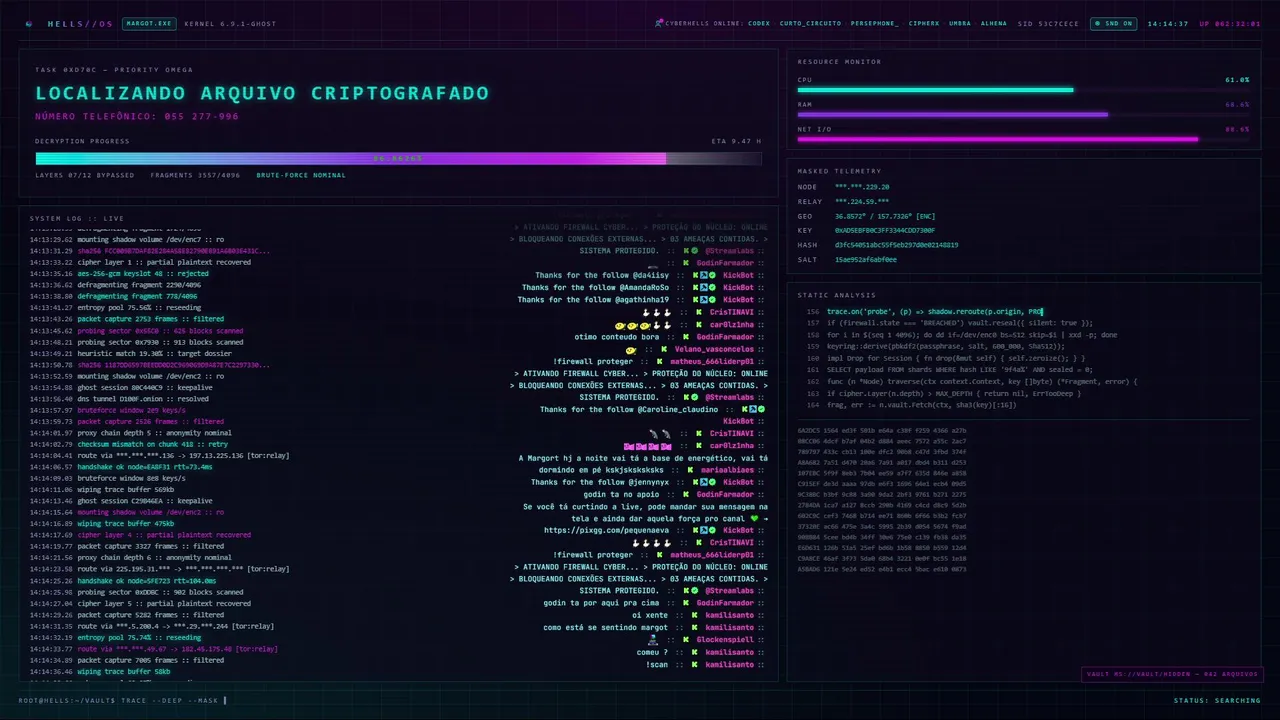Click the HELLS//OS logo dot icon
Image resolution: width=1280 pixels, height=720 pixels.
[27, 23]
